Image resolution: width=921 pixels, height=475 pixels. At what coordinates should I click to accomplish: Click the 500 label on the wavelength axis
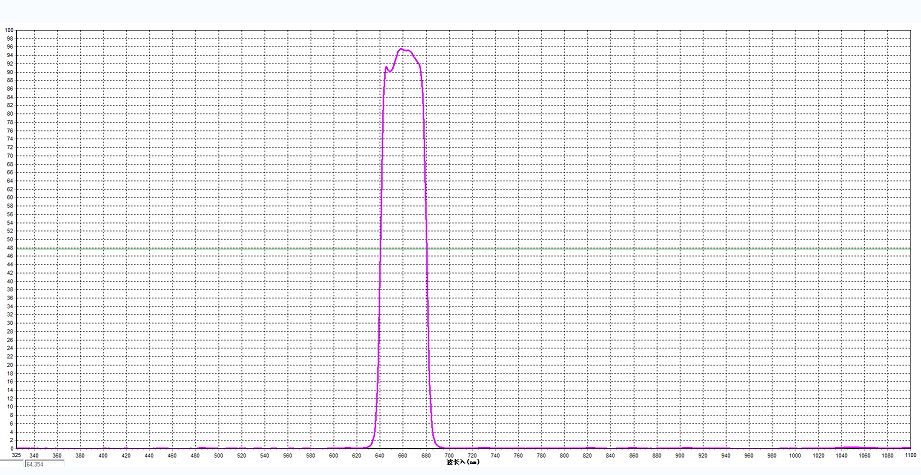(x=218, y=456)
